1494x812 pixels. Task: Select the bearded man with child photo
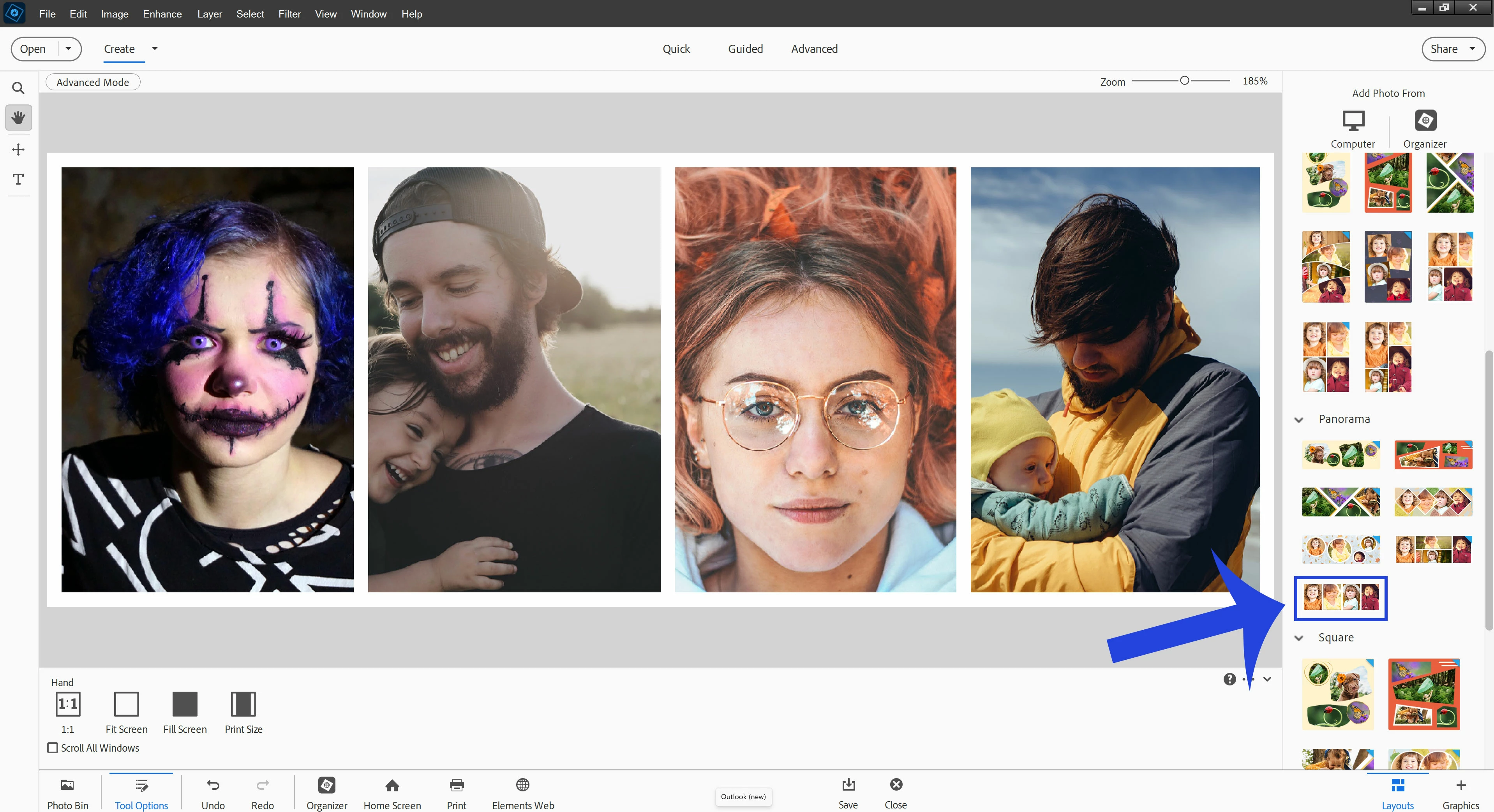coord(514,380)
